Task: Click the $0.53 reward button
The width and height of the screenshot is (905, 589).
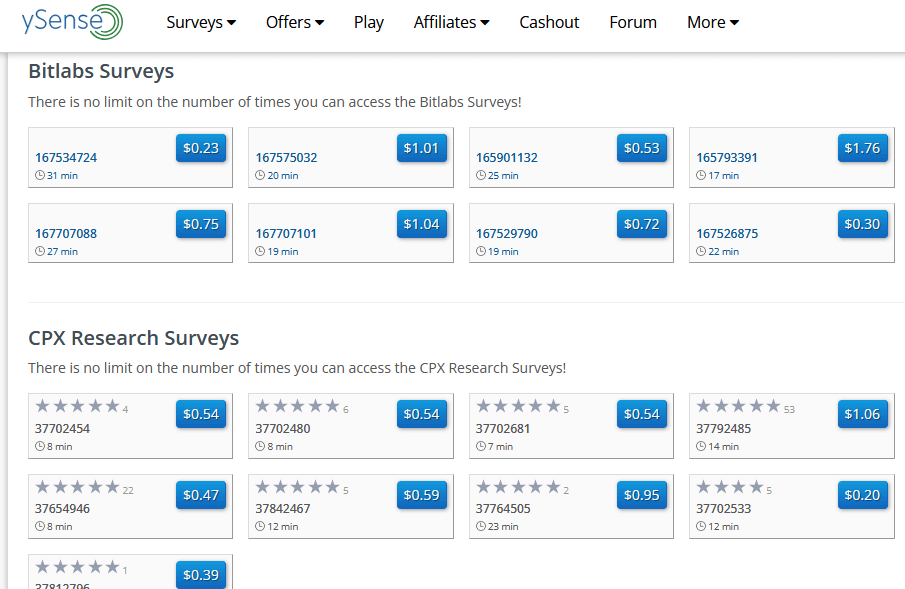Action: tap(642, 148)
